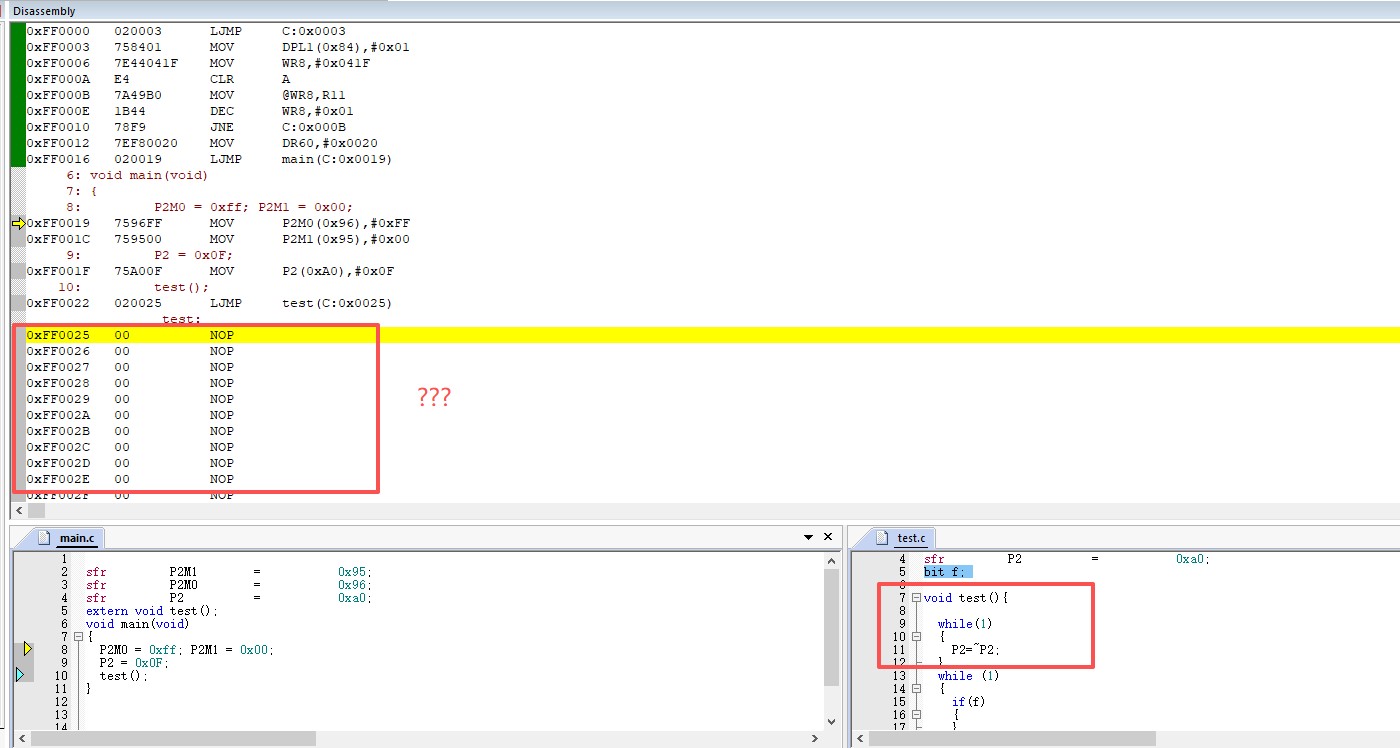Collapse the main function fold at line 7 in main.c
1400x748 pixels.
click(78, 637)
